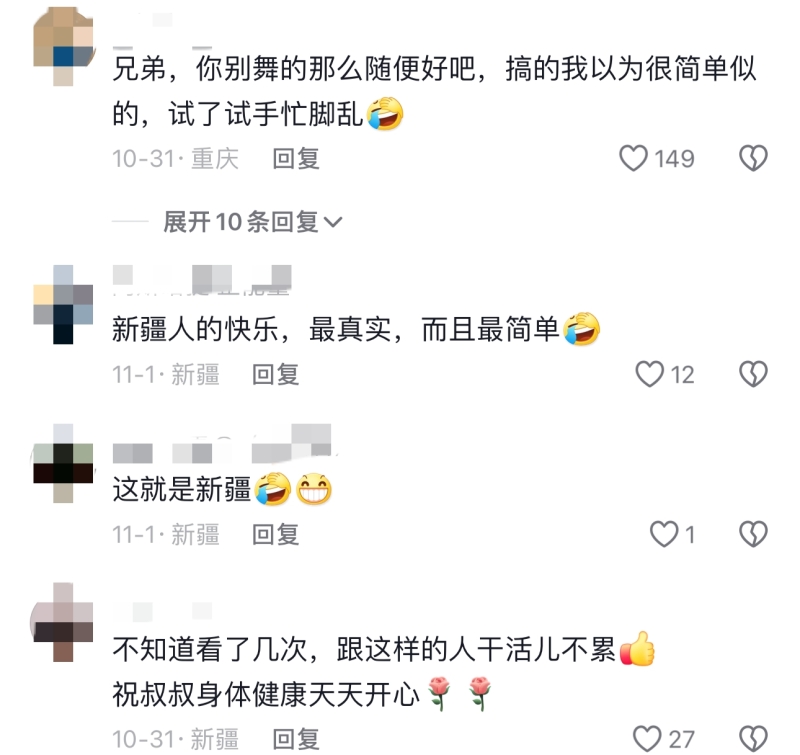Dislike the 新疆人的快乐 comment

click(x=754, y=374)
